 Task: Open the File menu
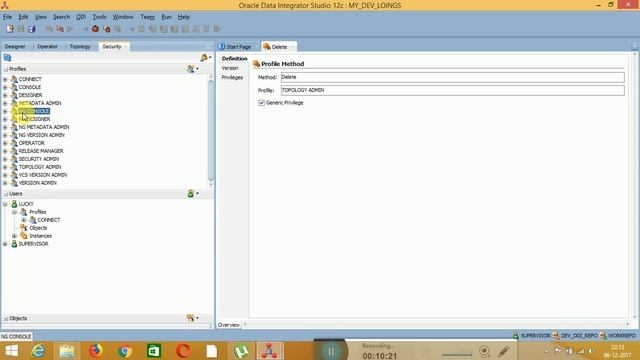tap(7, 17)
